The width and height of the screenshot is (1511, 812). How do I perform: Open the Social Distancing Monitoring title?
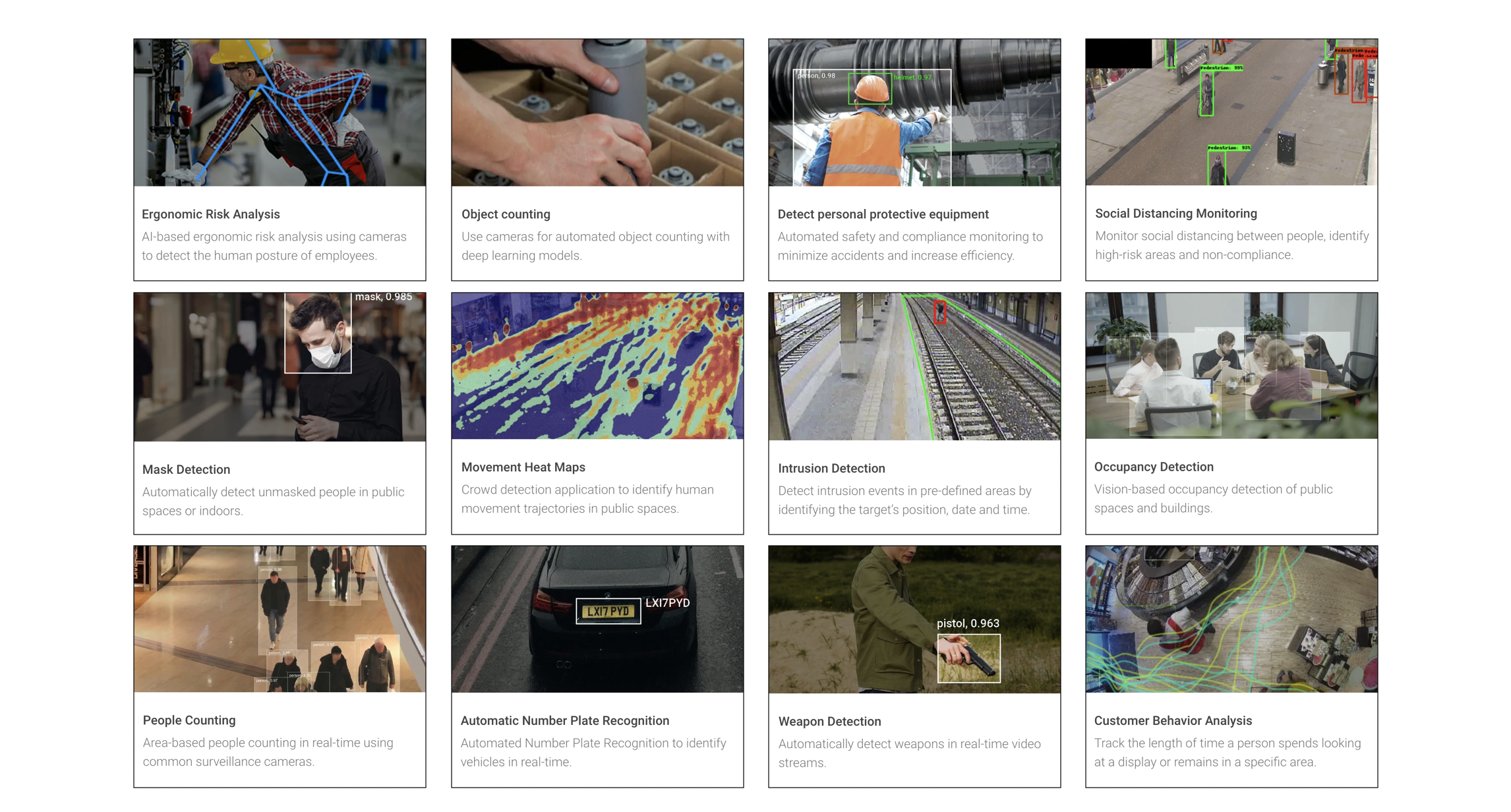[x=1175, y=214]
